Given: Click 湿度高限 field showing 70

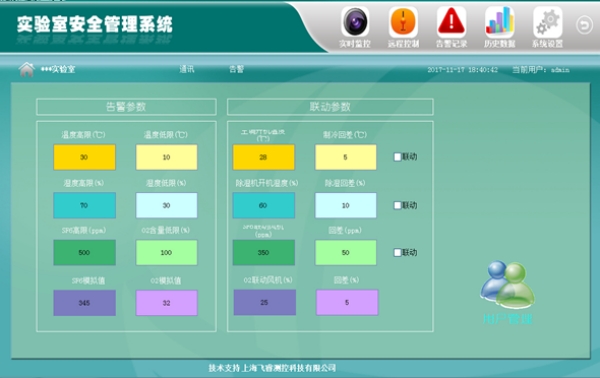Looking at the screenshot, I should click(85, 205).
